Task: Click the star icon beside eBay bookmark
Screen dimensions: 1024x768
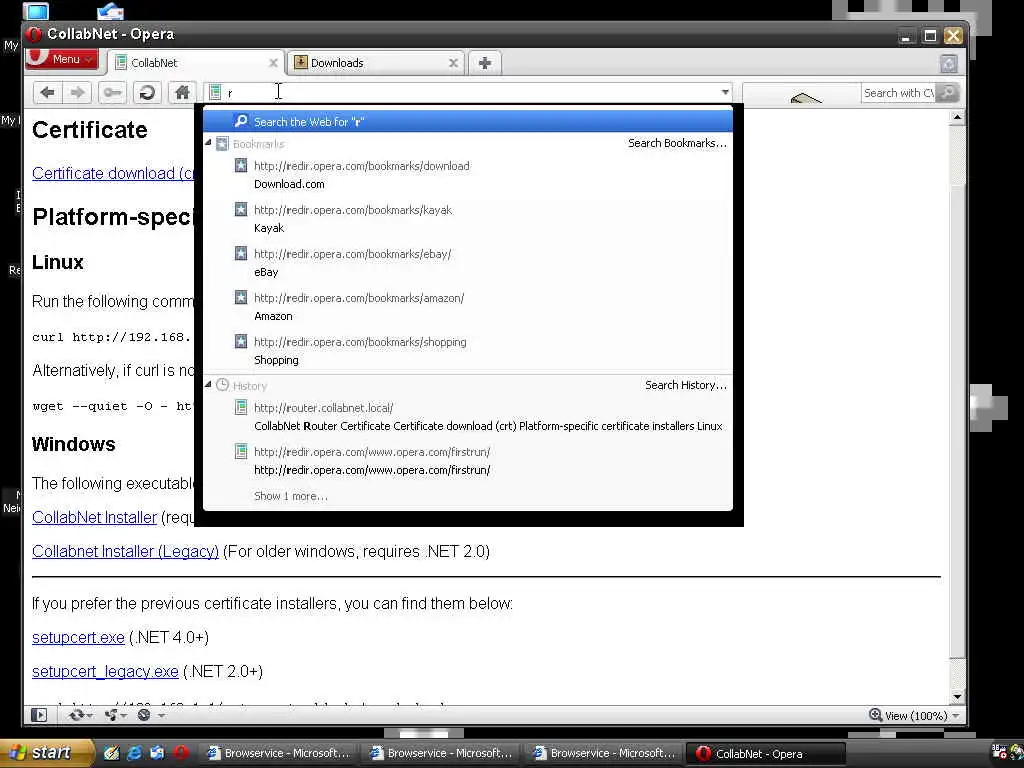Action: (241, 253)
